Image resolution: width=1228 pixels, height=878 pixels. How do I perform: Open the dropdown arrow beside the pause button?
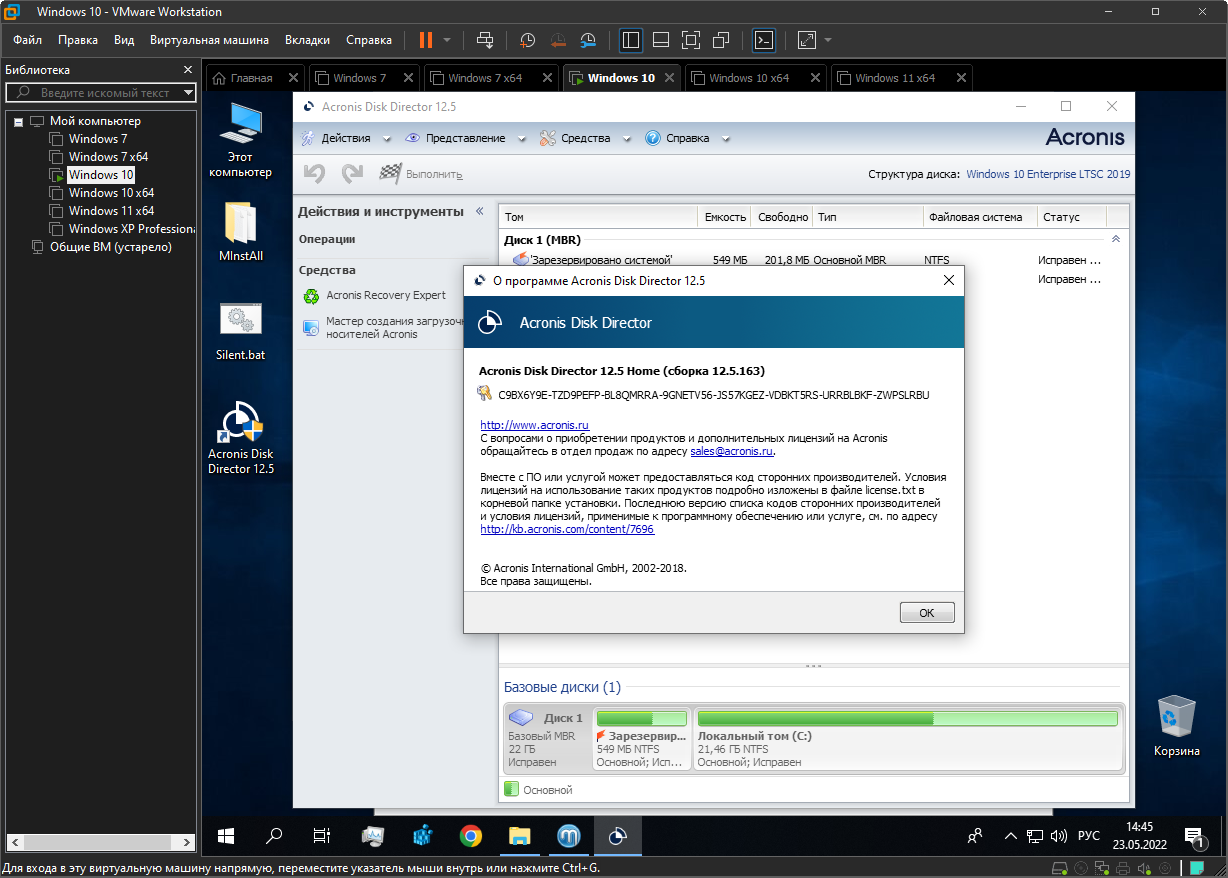447,40
